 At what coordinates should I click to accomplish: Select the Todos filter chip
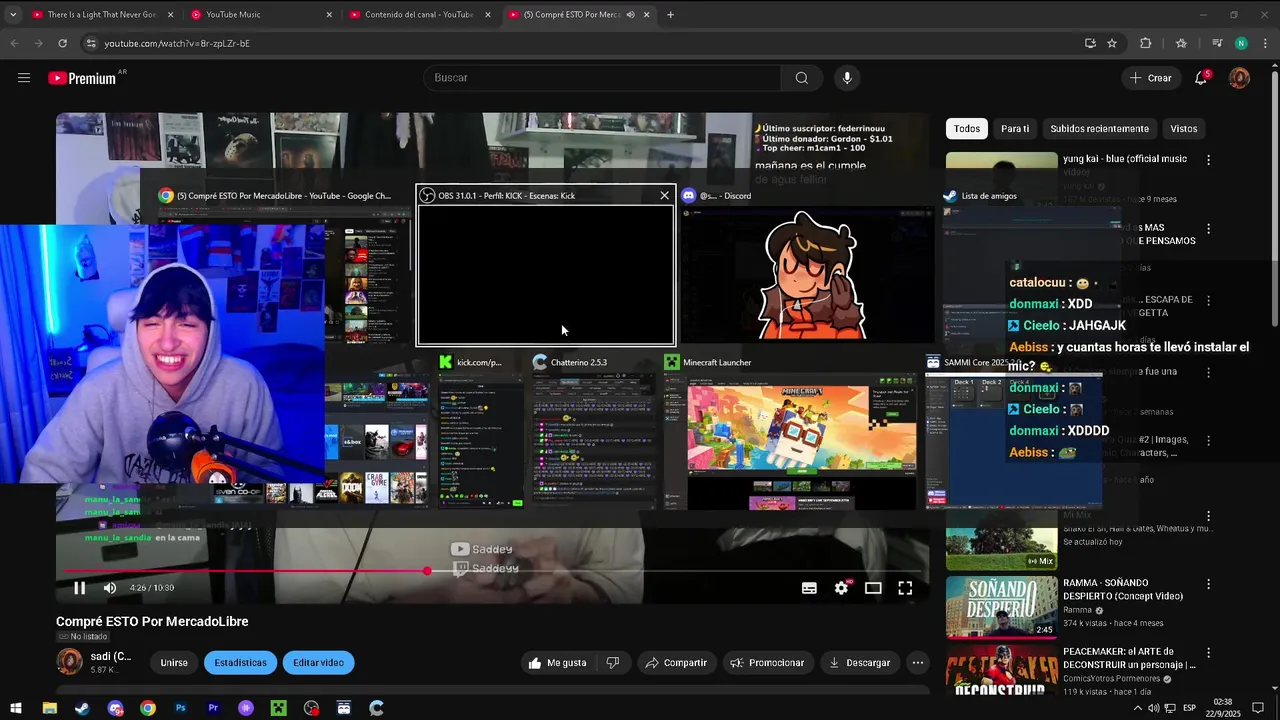point(967,129)
